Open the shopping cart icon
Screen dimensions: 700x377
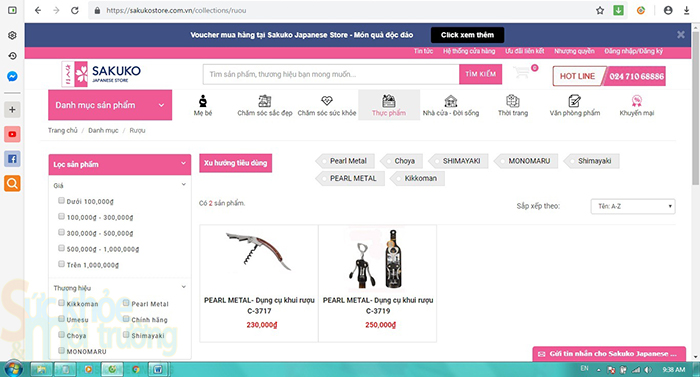pyautogui.click(x=521, y=72)
